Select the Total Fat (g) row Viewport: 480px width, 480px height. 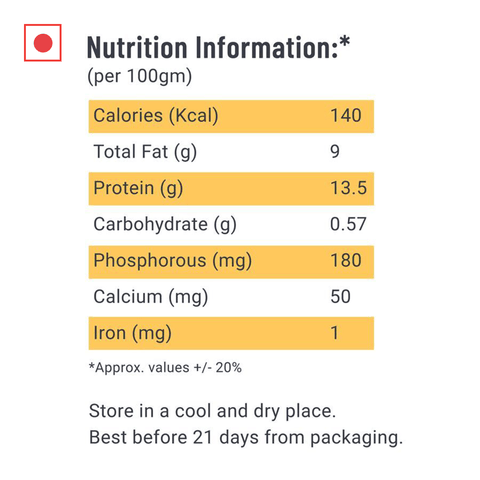coord(231,152)
